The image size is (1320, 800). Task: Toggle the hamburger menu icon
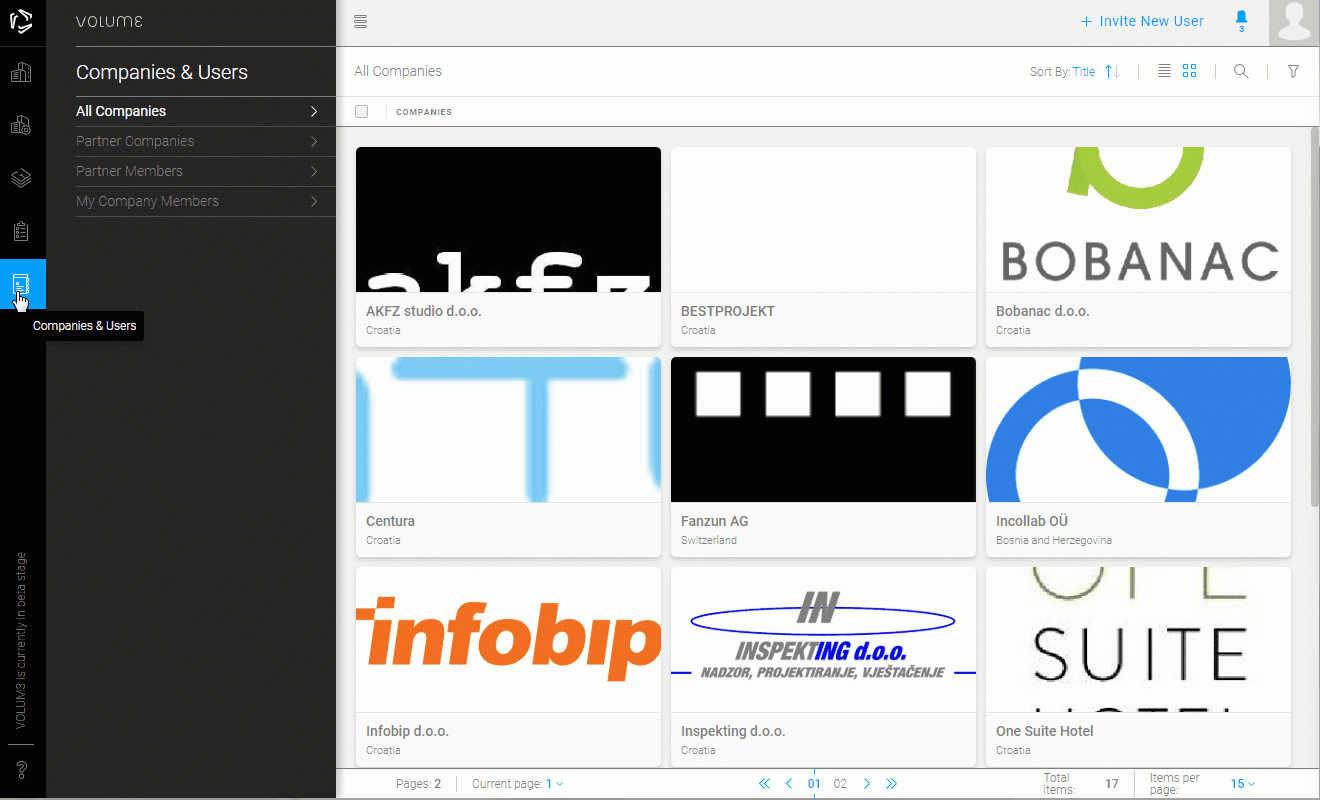tap(361, 21)
